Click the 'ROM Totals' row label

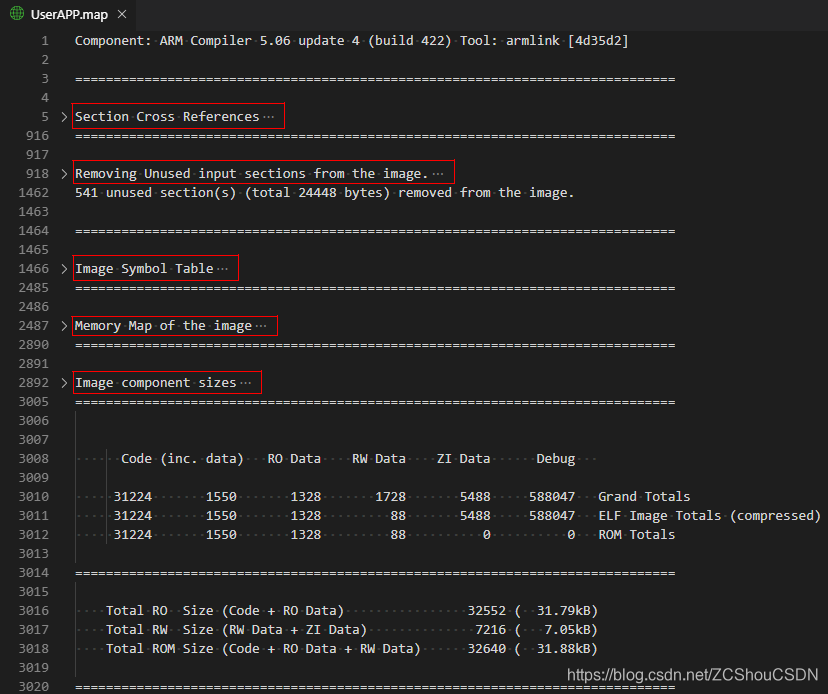click(x=636, y=535)
